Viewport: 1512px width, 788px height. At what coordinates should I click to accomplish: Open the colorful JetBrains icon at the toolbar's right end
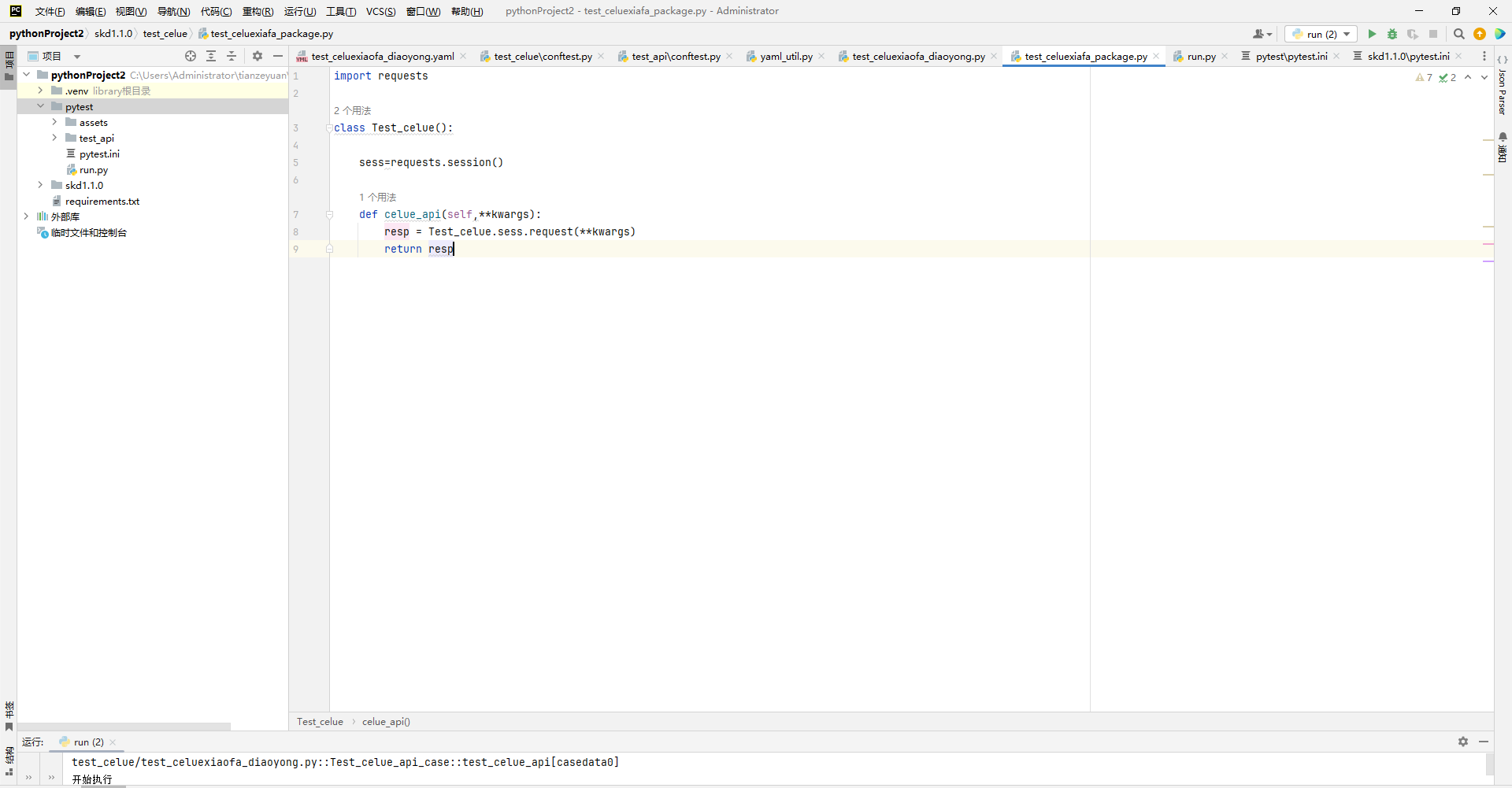(1500, 34)
